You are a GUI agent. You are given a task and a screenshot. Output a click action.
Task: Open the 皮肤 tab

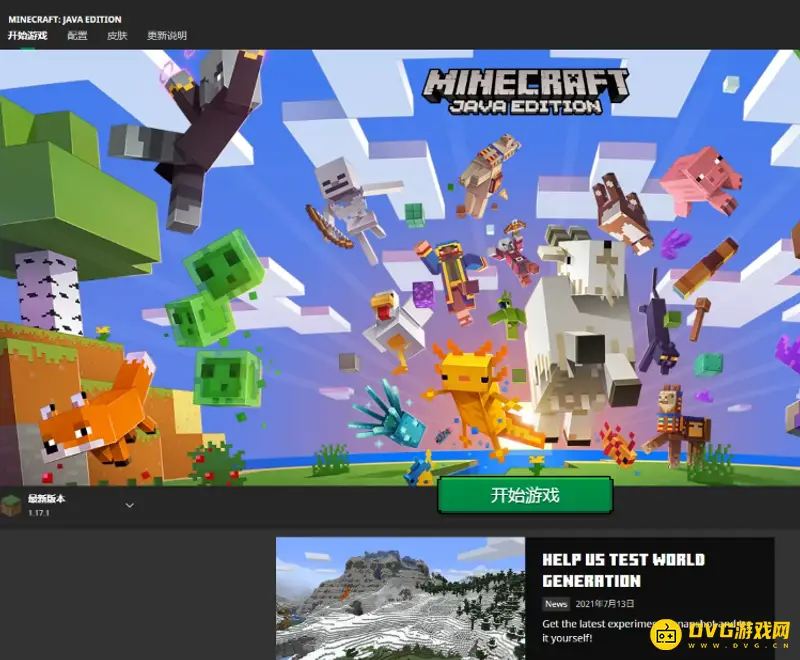coord(117,36)
